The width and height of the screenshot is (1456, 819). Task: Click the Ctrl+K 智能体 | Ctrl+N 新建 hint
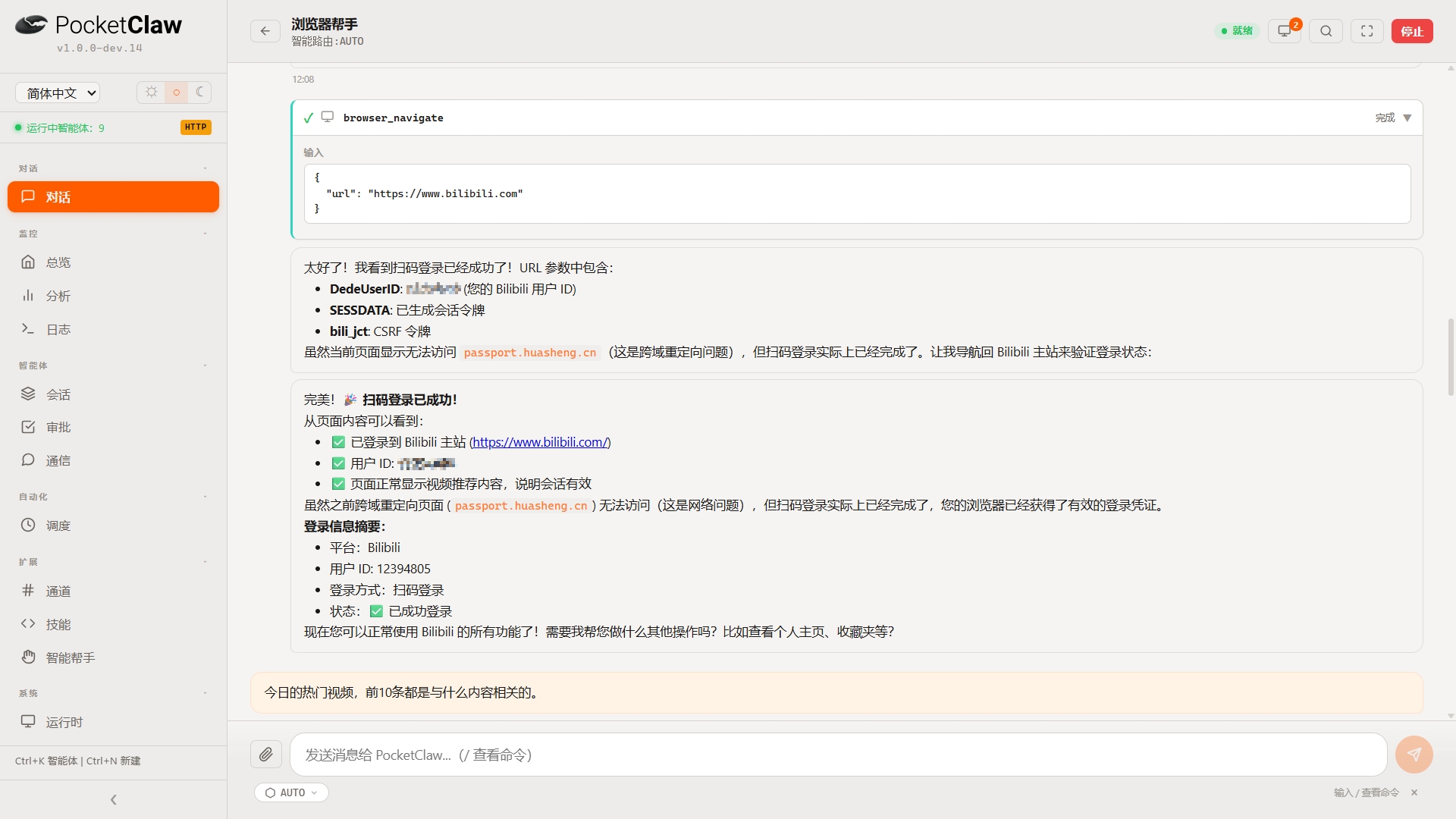[x=78, y=761]
